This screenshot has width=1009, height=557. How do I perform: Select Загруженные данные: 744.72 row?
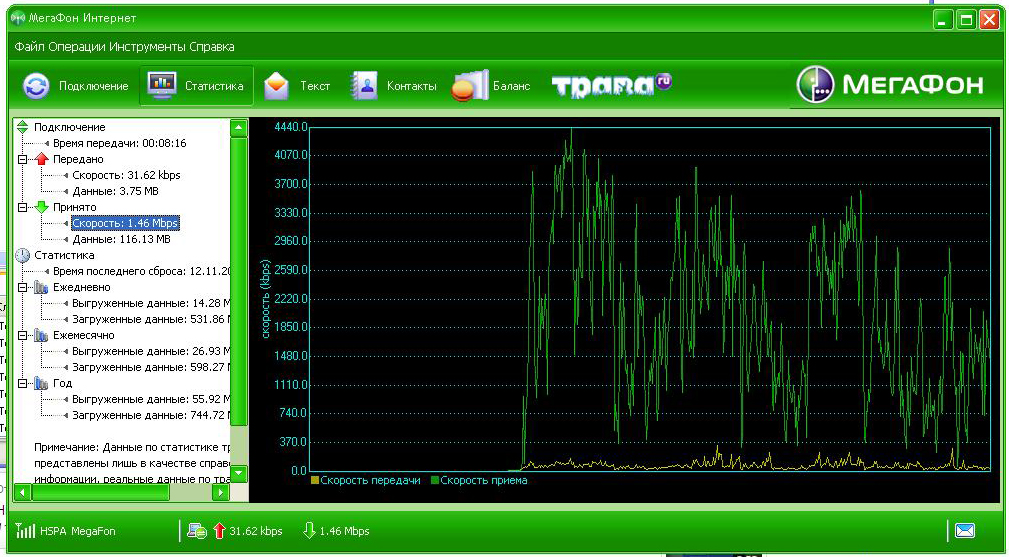[151, 415]
